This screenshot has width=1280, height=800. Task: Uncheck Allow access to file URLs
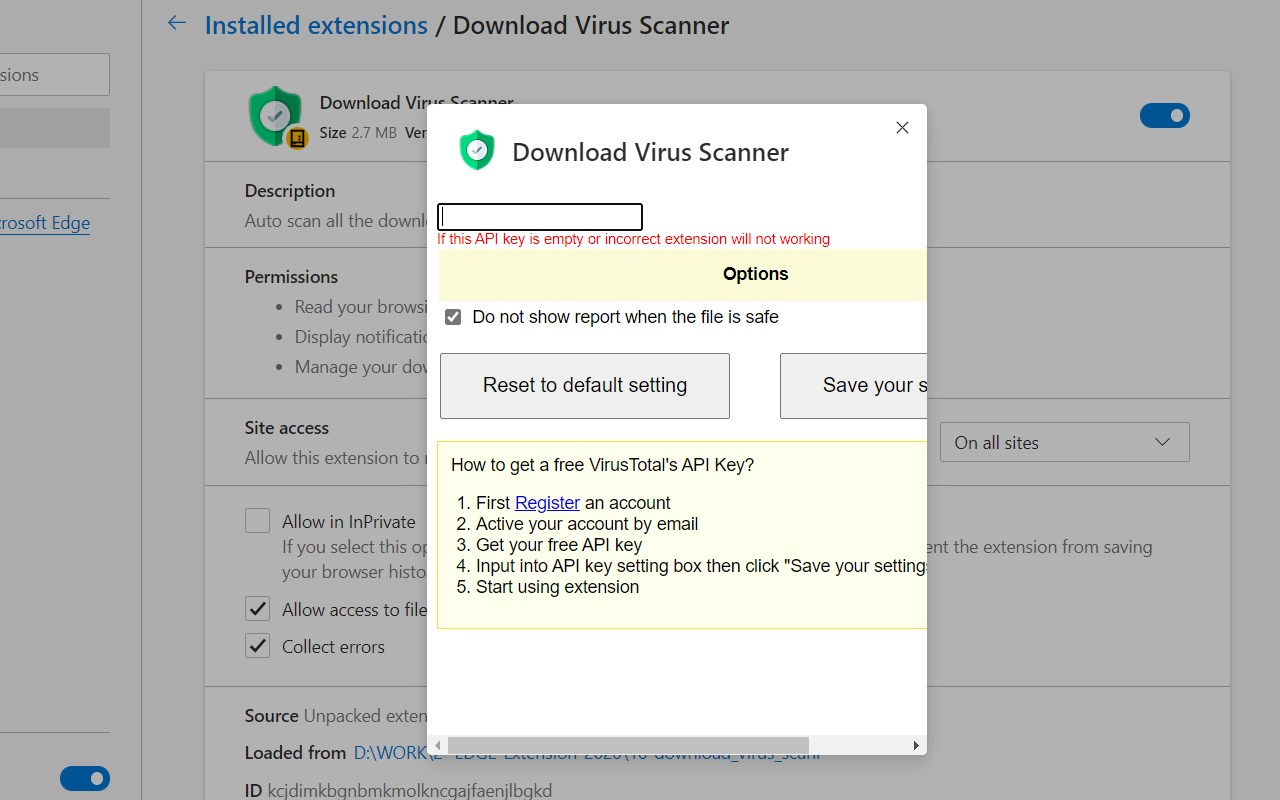click(258, 609)
